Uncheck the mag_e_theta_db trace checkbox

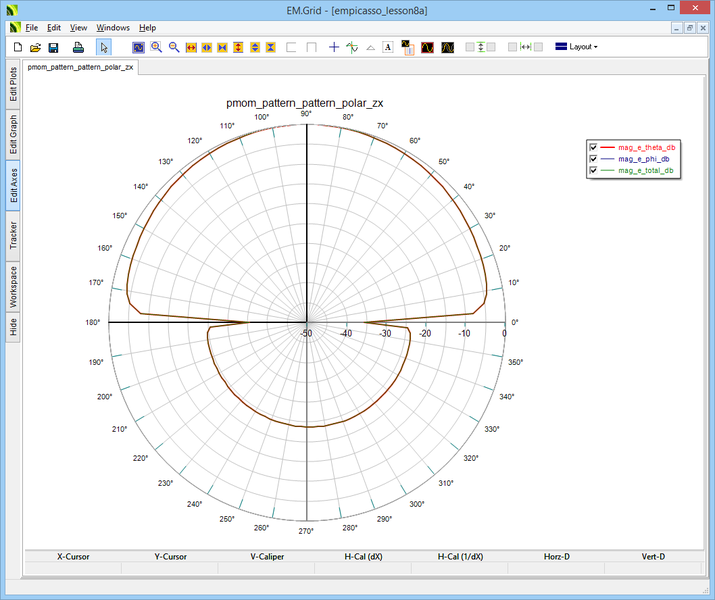594,147
